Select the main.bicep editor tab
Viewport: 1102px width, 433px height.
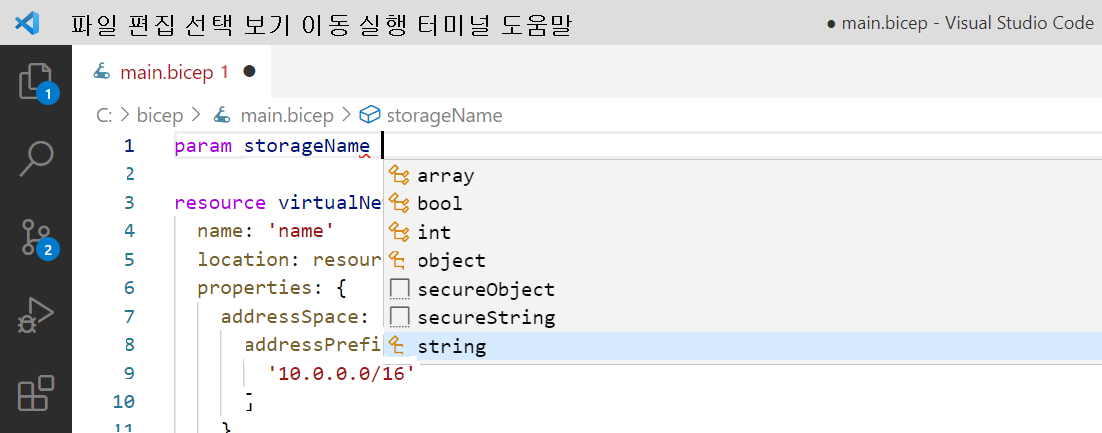coord(171,72)
